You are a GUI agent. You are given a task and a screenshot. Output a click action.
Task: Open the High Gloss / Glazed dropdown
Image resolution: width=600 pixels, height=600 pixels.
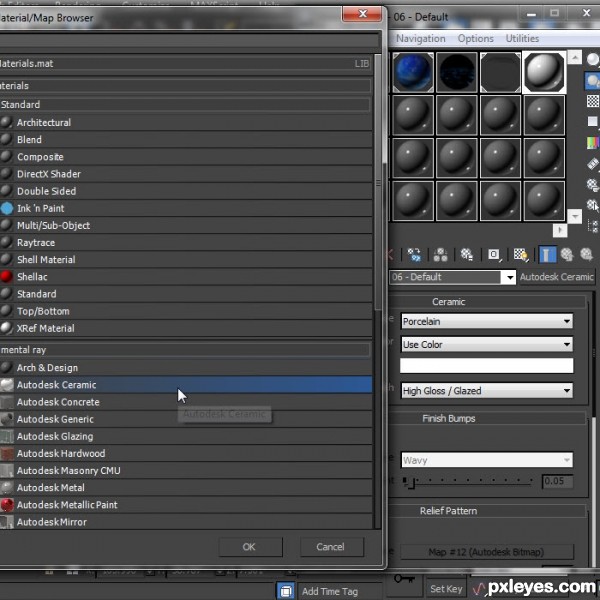487,391
